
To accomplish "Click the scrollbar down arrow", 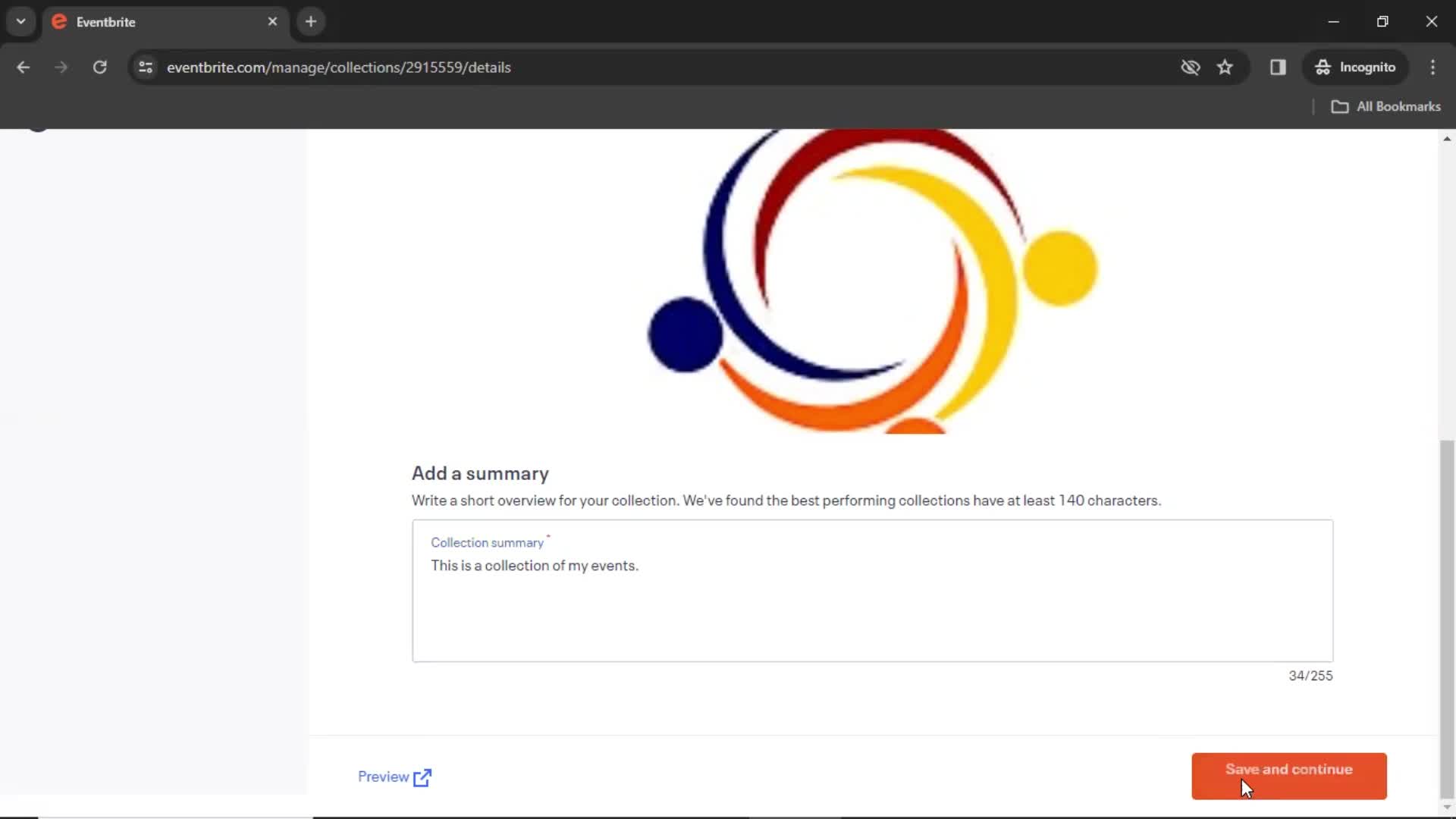I will pyautogui.click(x=1447, y=807).
